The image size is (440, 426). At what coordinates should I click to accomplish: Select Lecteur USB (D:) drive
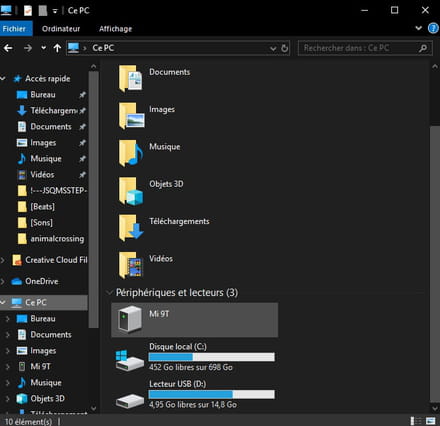point(195,394)
